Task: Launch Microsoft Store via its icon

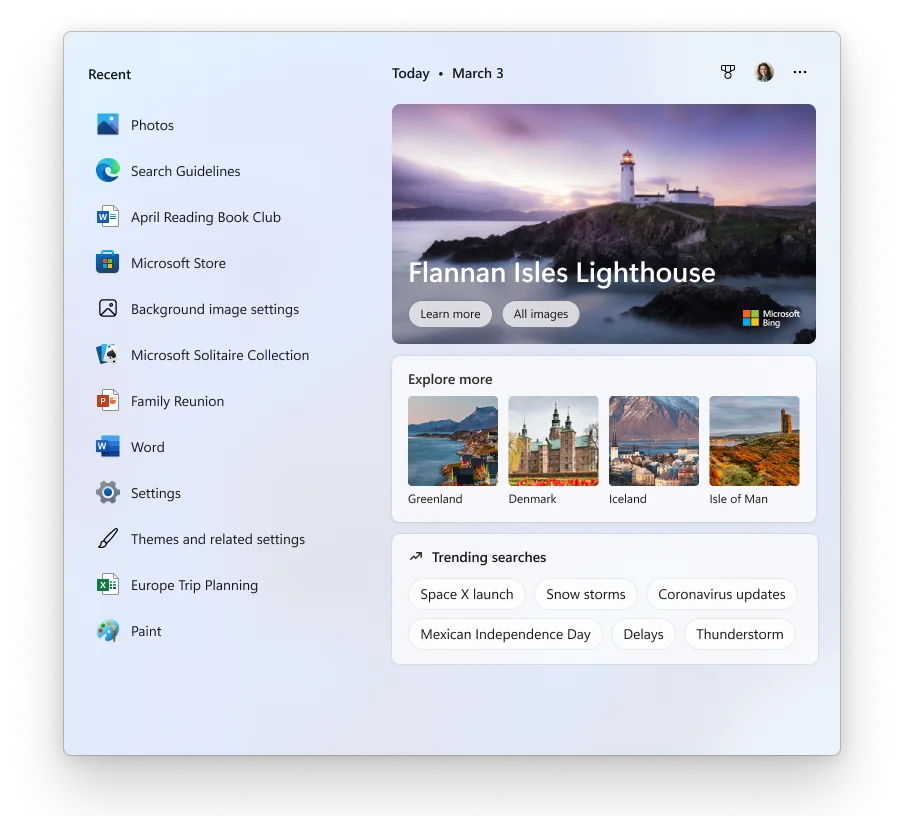Action: pos(108,262)
